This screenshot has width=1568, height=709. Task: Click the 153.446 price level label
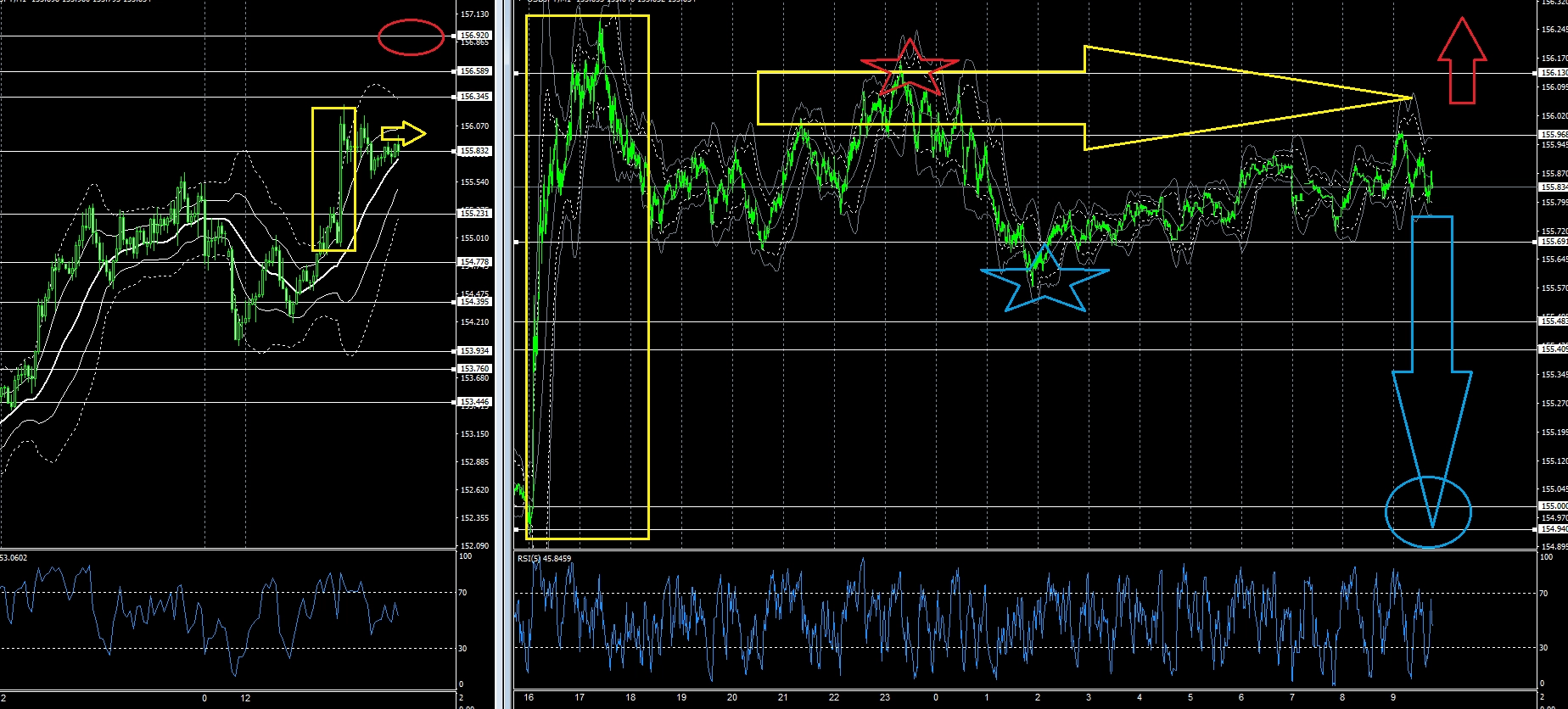coord(473,402)
